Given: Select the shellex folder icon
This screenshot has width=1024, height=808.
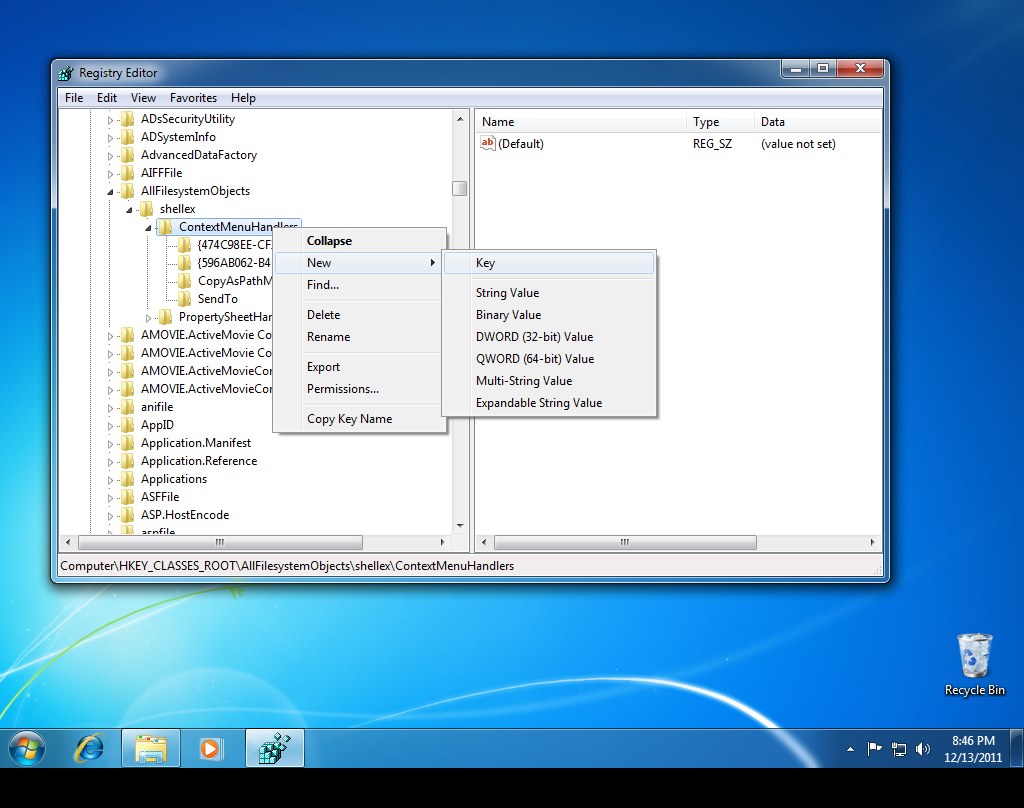Looking at the screenshot, I should [147, 209].
